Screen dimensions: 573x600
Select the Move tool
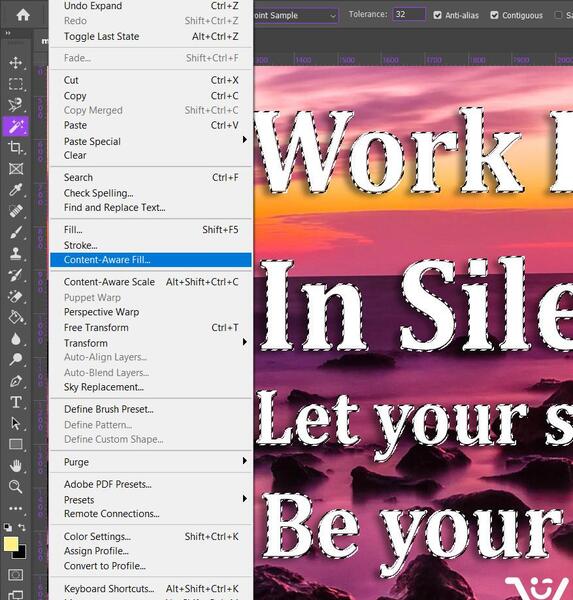click(16, 62)
